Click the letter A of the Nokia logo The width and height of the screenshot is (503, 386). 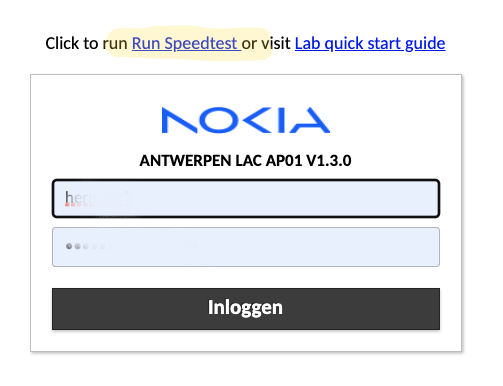tap(309, 120)
